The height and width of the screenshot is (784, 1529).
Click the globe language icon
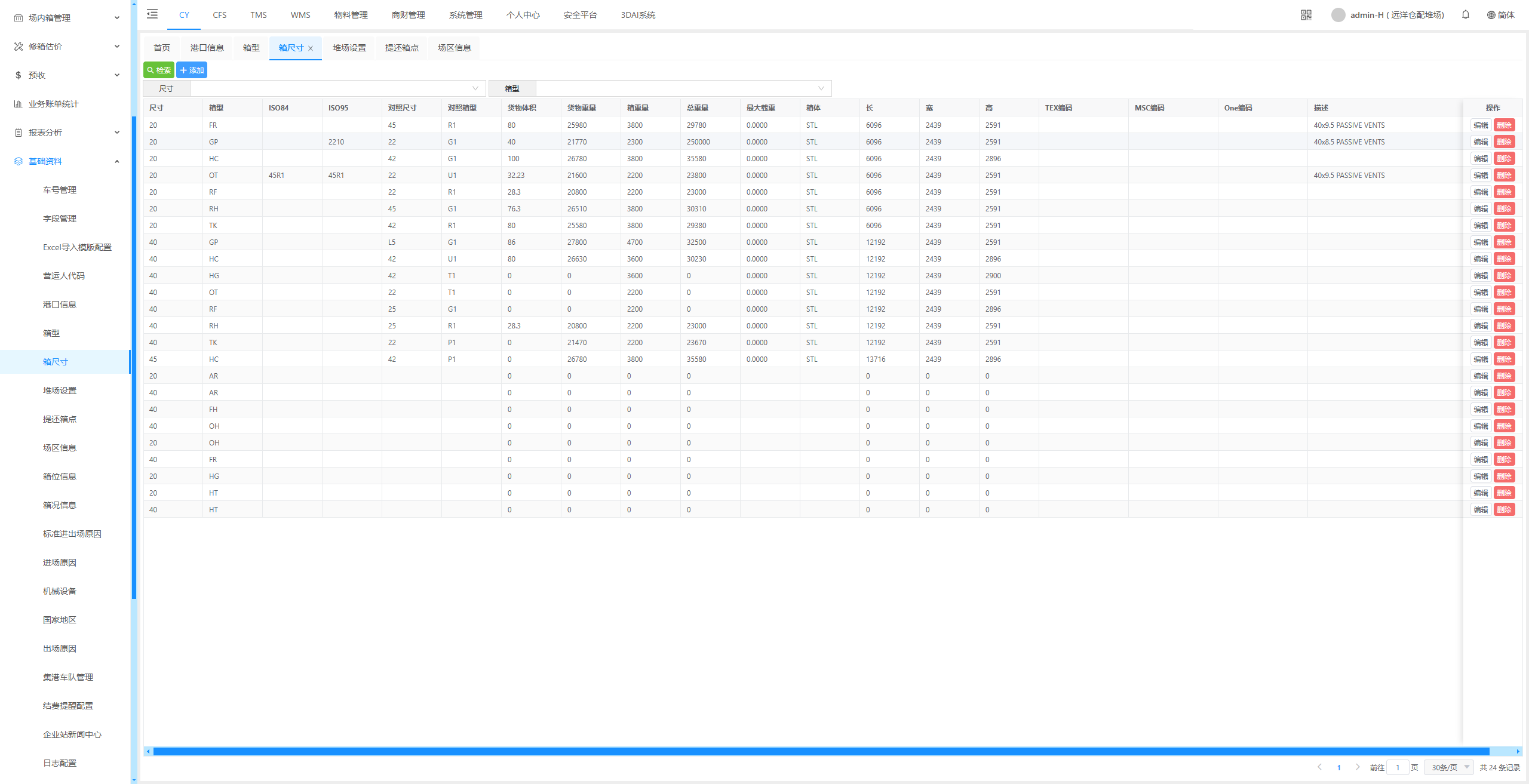(x=1491, y=15)
